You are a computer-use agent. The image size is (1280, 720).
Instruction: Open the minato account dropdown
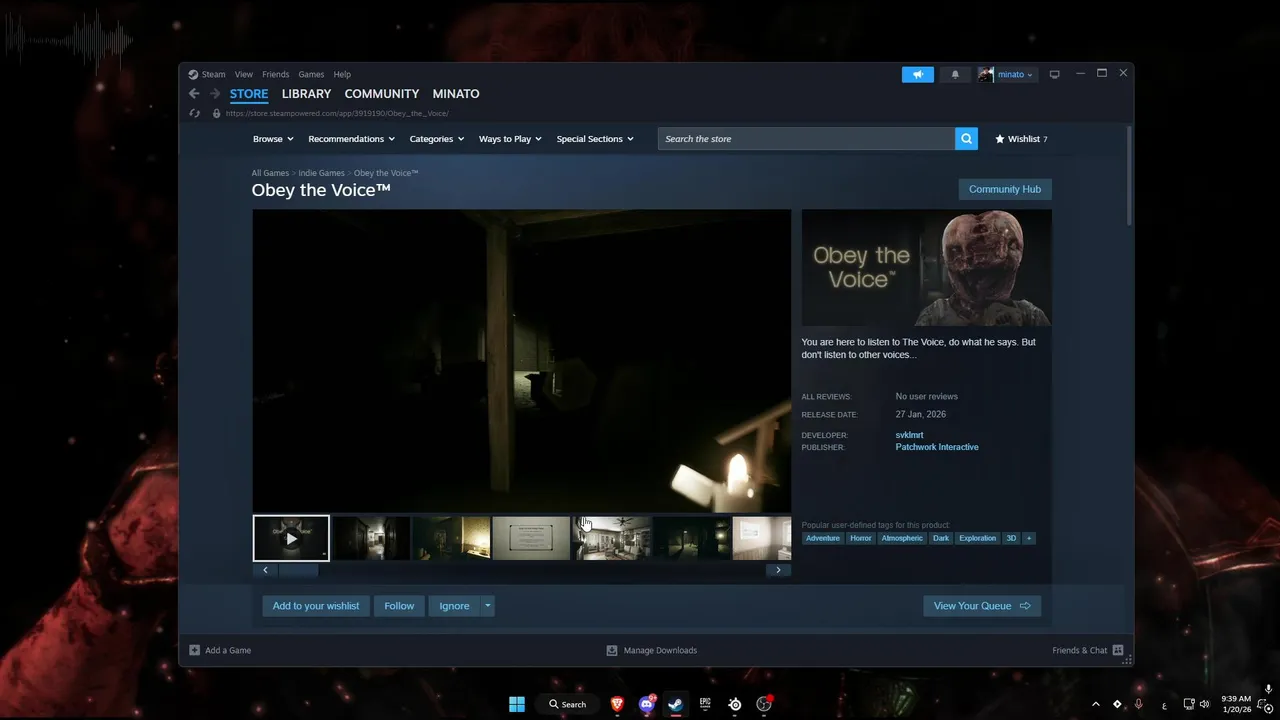tap(1015, 74)
